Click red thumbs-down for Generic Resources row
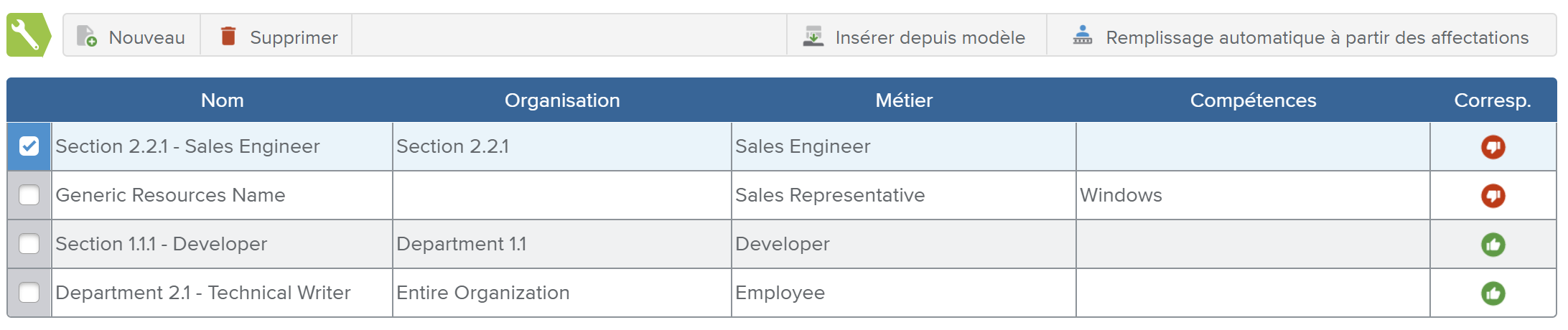This screenshot has width=1568, height=330. pyautogui.click(x=1493, y=196)
